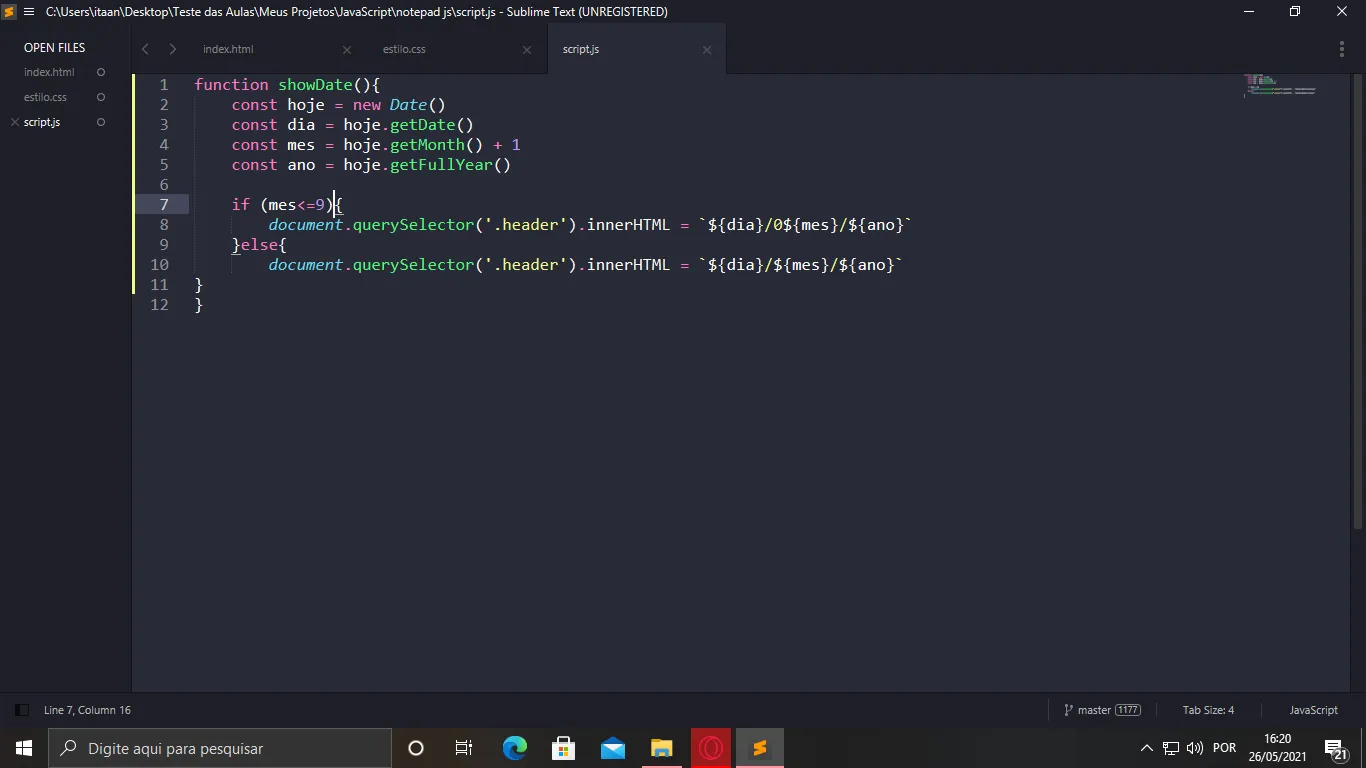The image size is (1366, 768).
Task: Switch to the estilo.css tab
Action: [404, 49]
